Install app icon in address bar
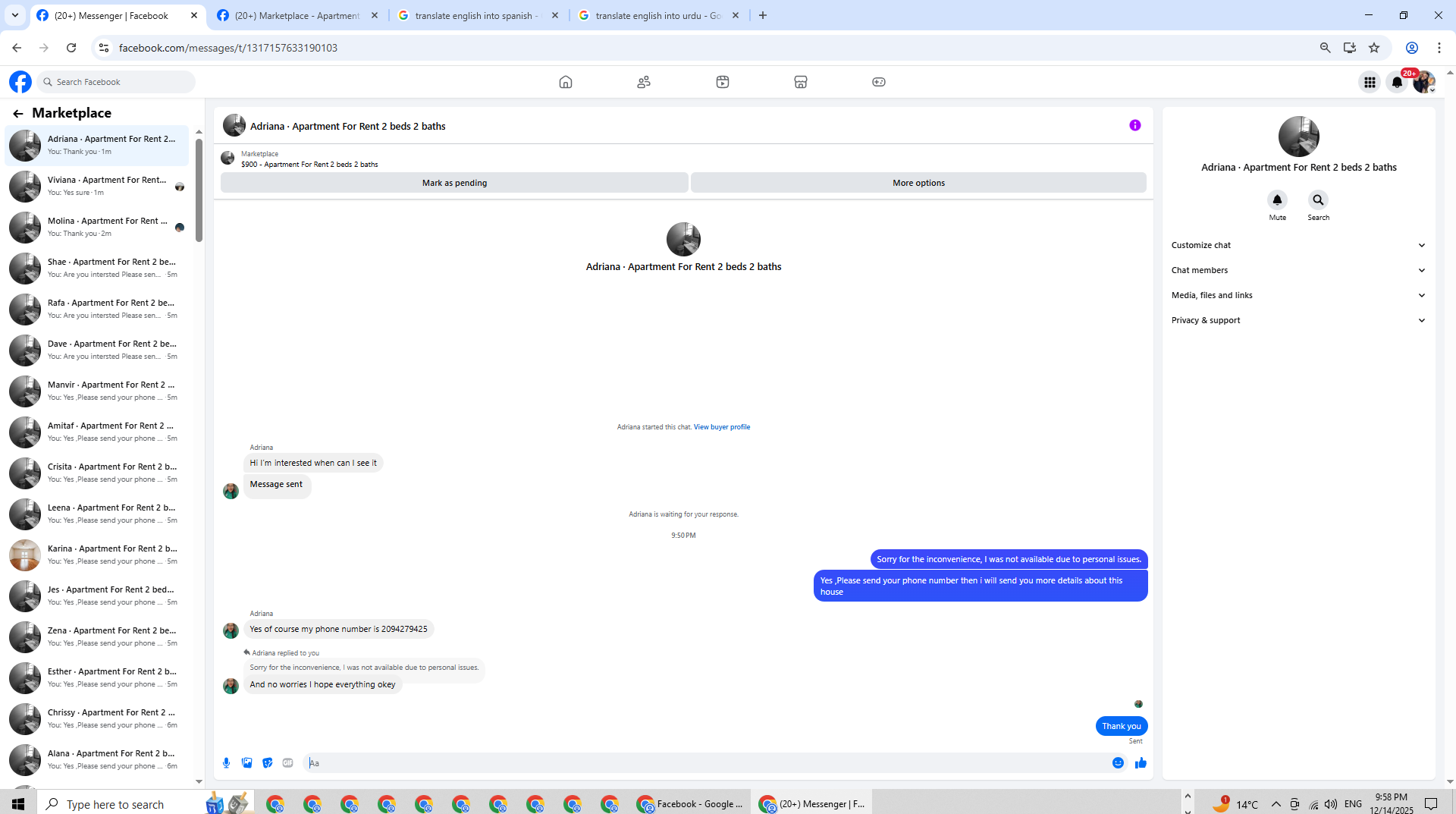The image size is (1456, 814). point(1349,48)
